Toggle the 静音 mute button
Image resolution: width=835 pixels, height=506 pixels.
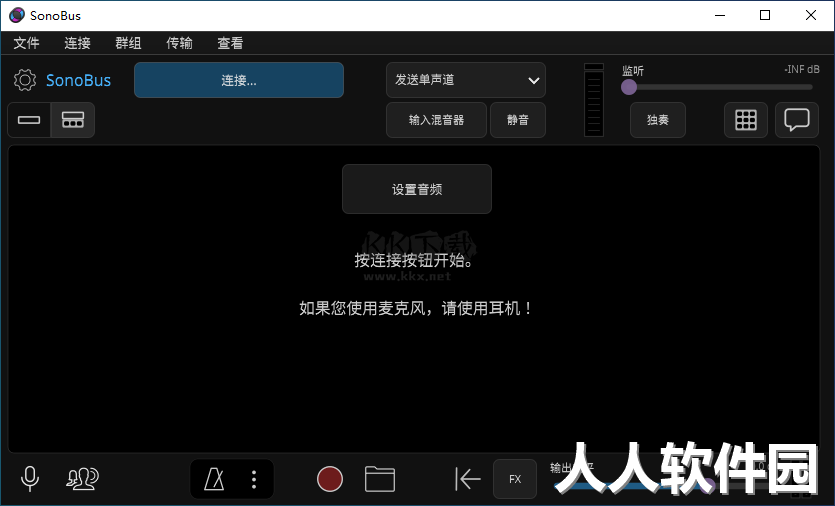click(518, 120)
